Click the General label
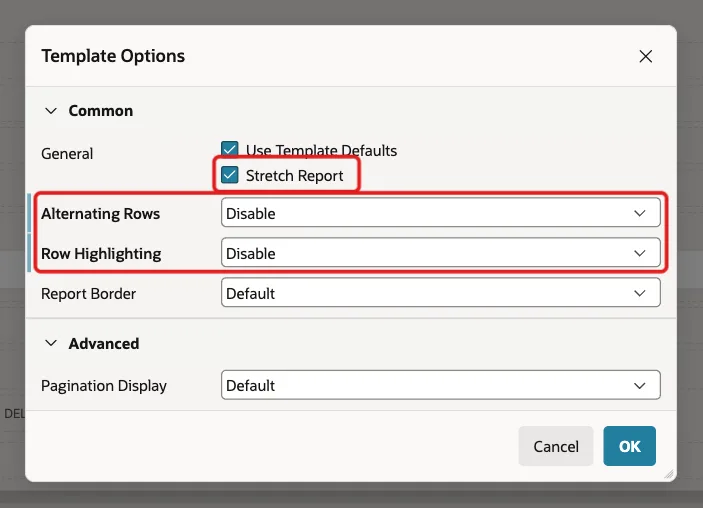The image size is (703, 508). (x=67, y=154)
